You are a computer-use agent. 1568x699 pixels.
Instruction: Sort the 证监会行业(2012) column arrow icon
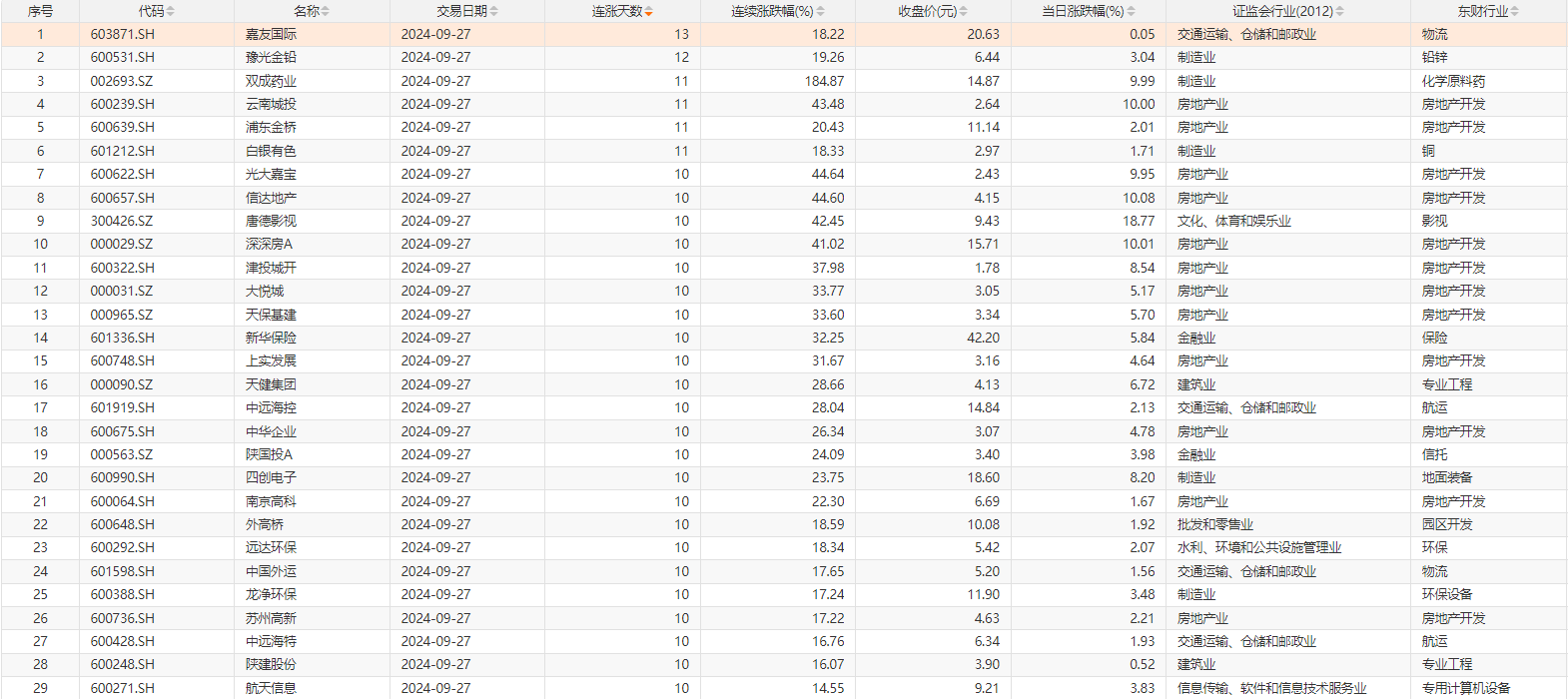1339,11
